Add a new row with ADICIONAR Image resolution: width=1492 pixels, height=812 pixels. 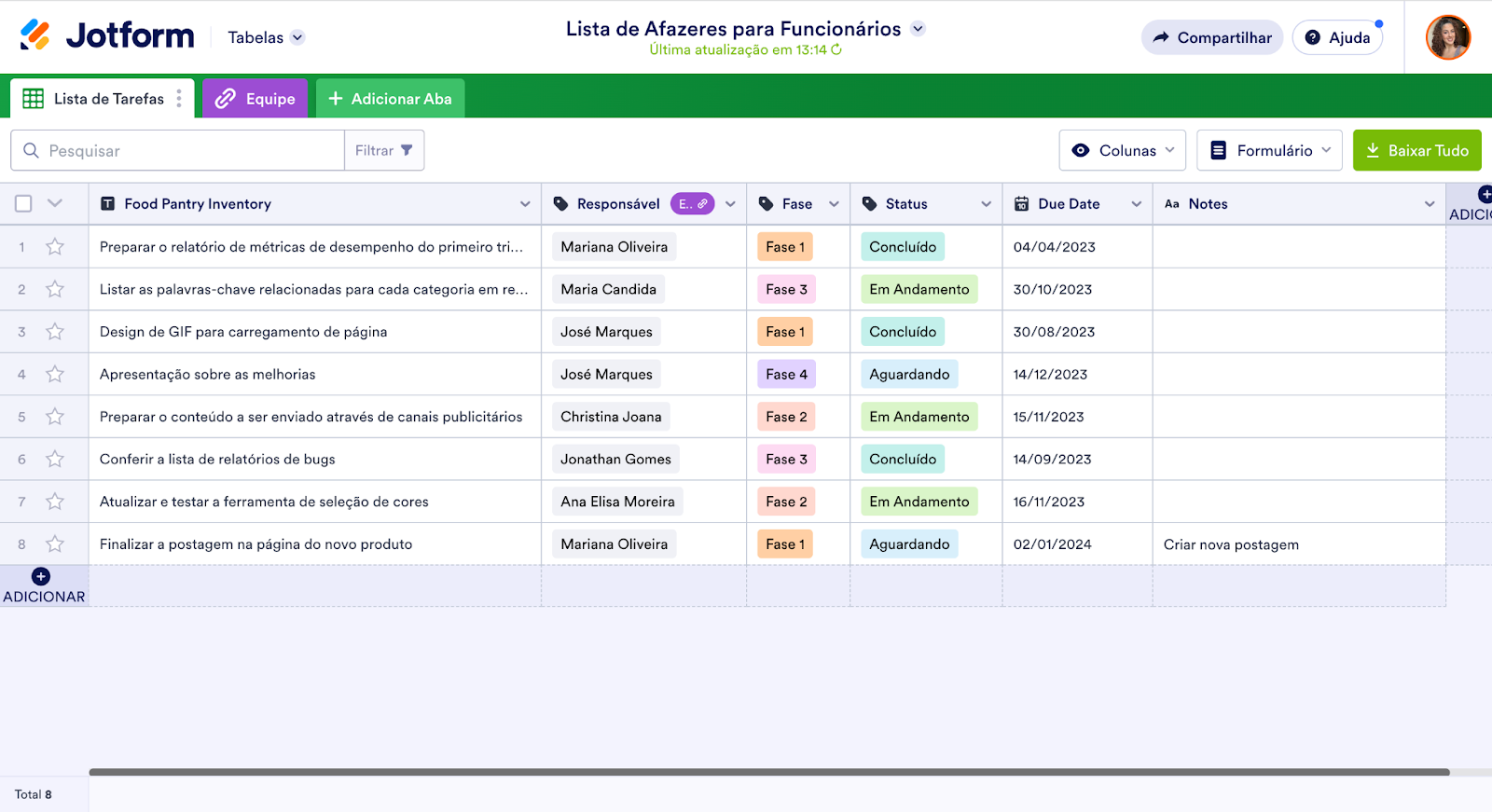click(x=44, y=585)
